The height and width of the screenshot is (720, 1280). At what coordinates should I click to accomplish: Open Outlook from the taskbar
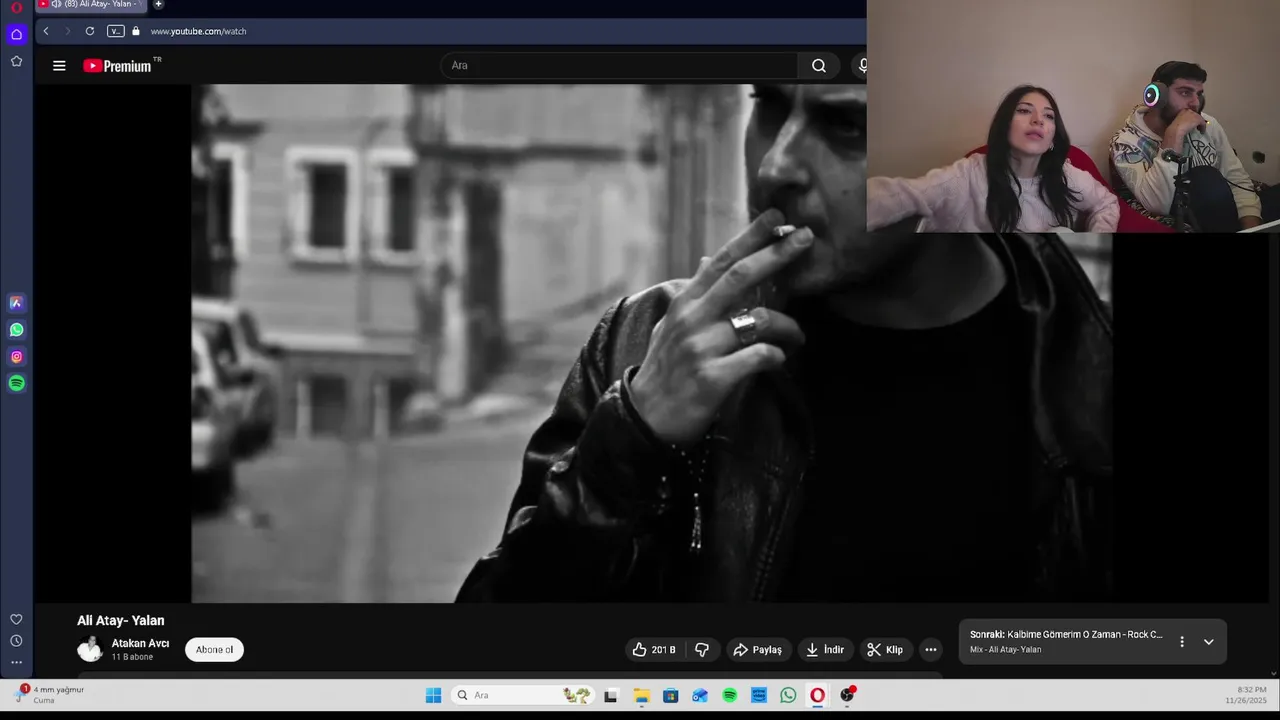click(x=700, y=695)
